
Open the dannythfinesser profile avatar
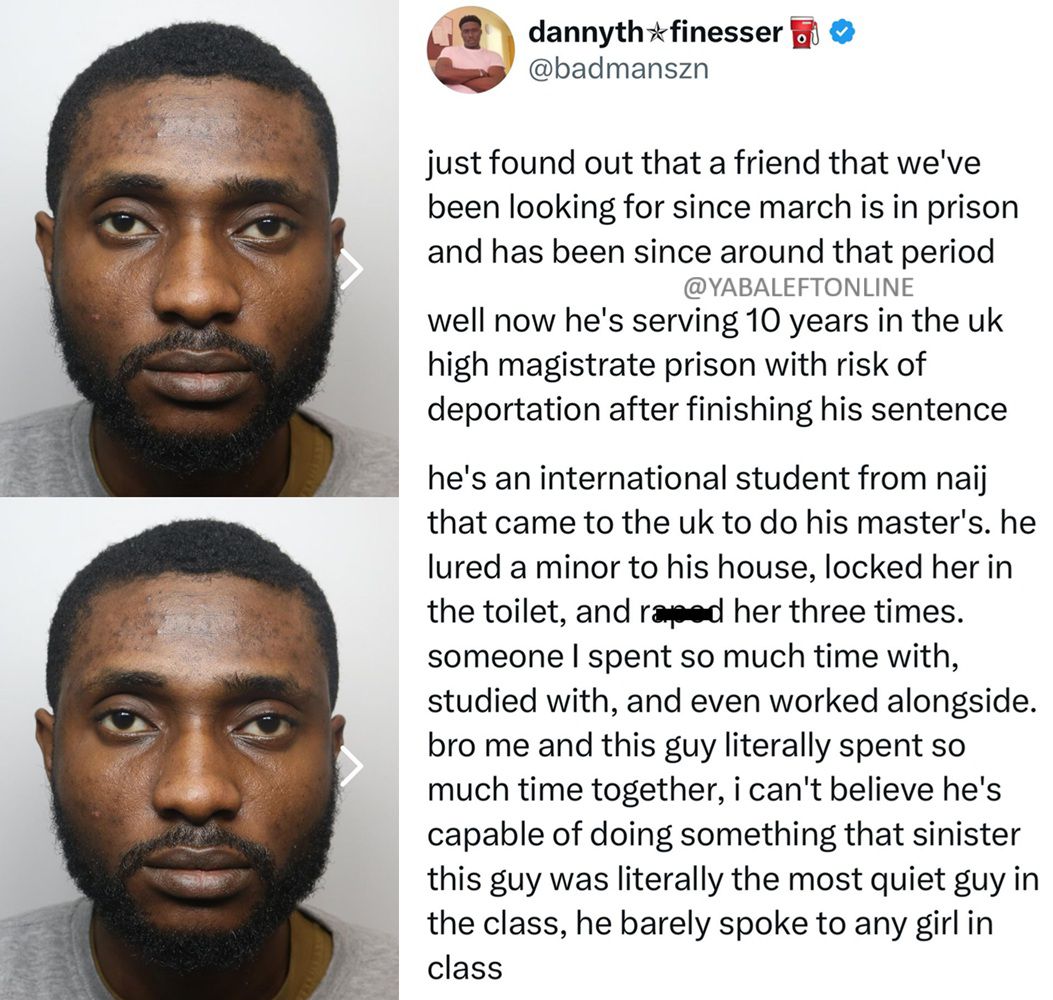tap(469, 50)
